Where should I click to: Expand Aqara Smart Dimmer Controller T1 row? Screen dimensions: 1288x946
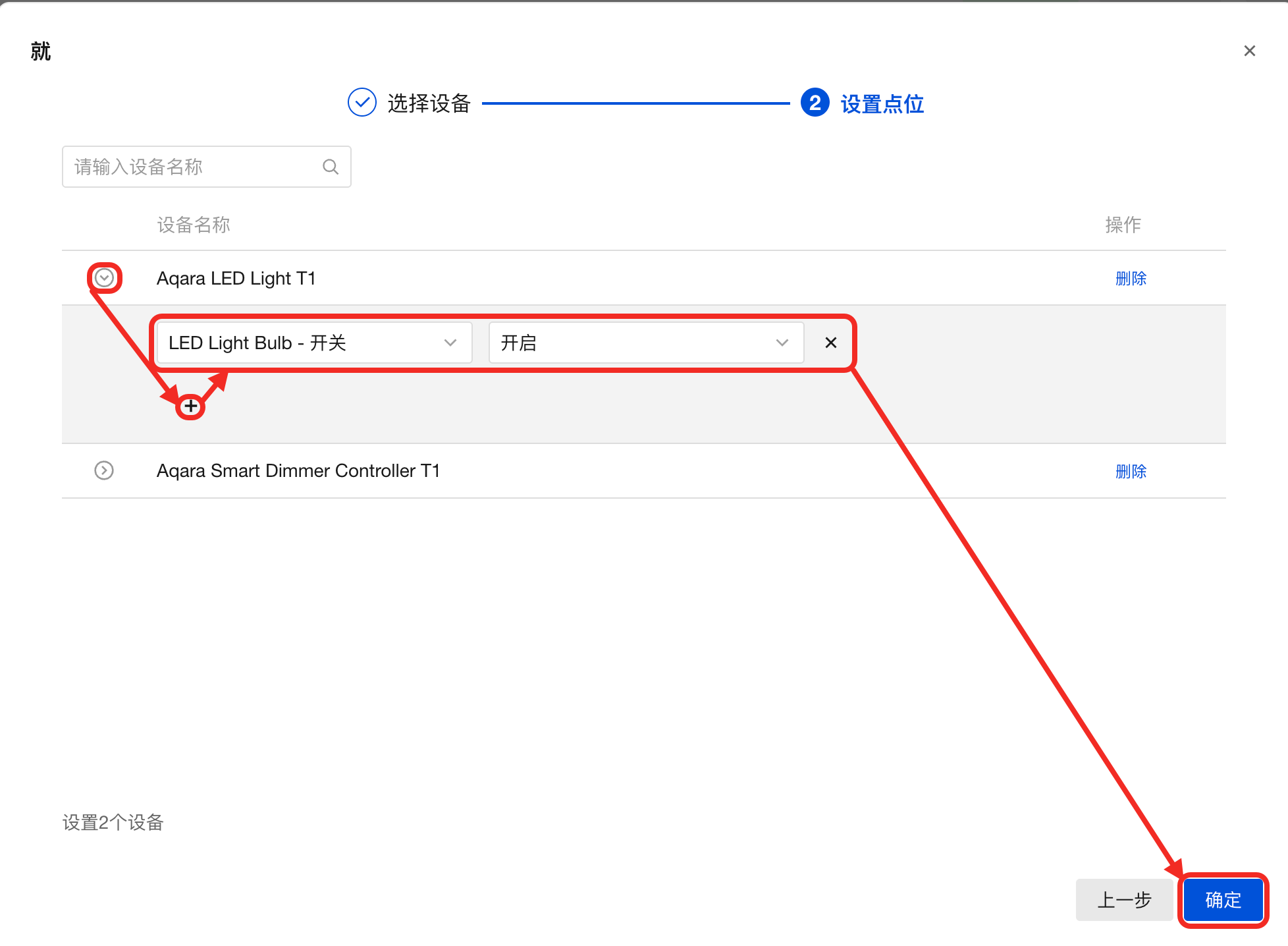click(x=104, y=470)
